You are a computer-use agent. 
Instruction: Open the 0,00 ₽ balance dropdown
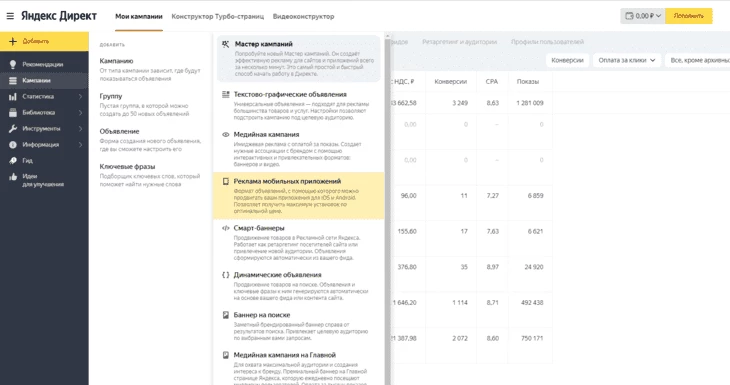pos(642,16)
